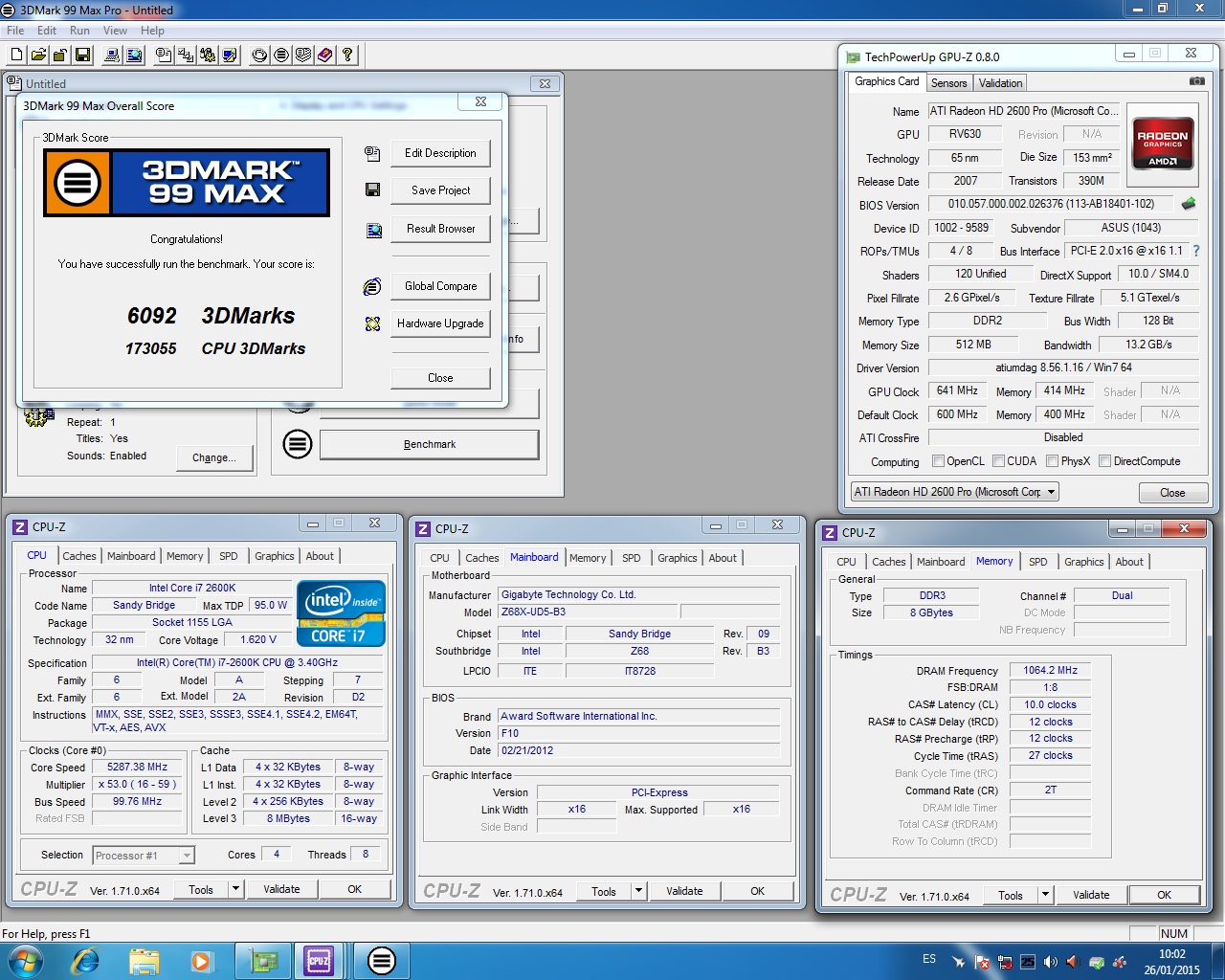Click icon beside the Hardware Upgrade button
Screen dimensions: 1225x980
373,324
